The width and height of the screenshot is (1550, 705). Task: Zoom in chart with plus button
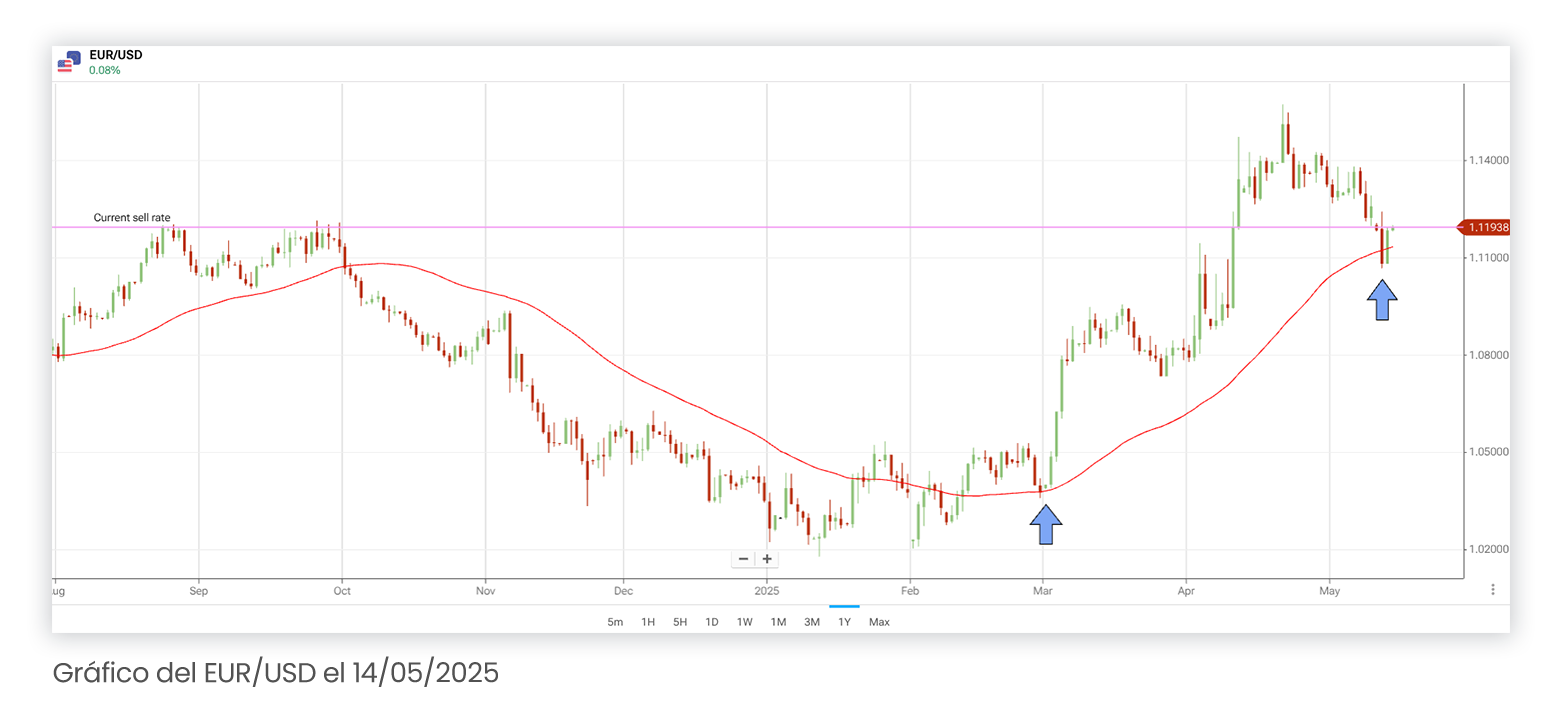pos(767,559)
